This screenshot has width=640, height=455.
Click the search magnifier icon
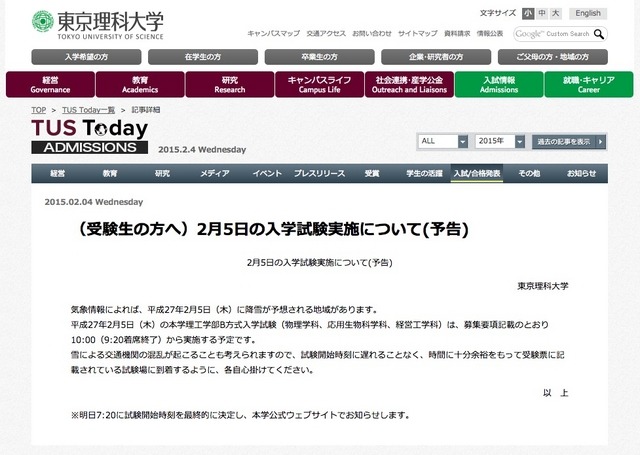598,34
